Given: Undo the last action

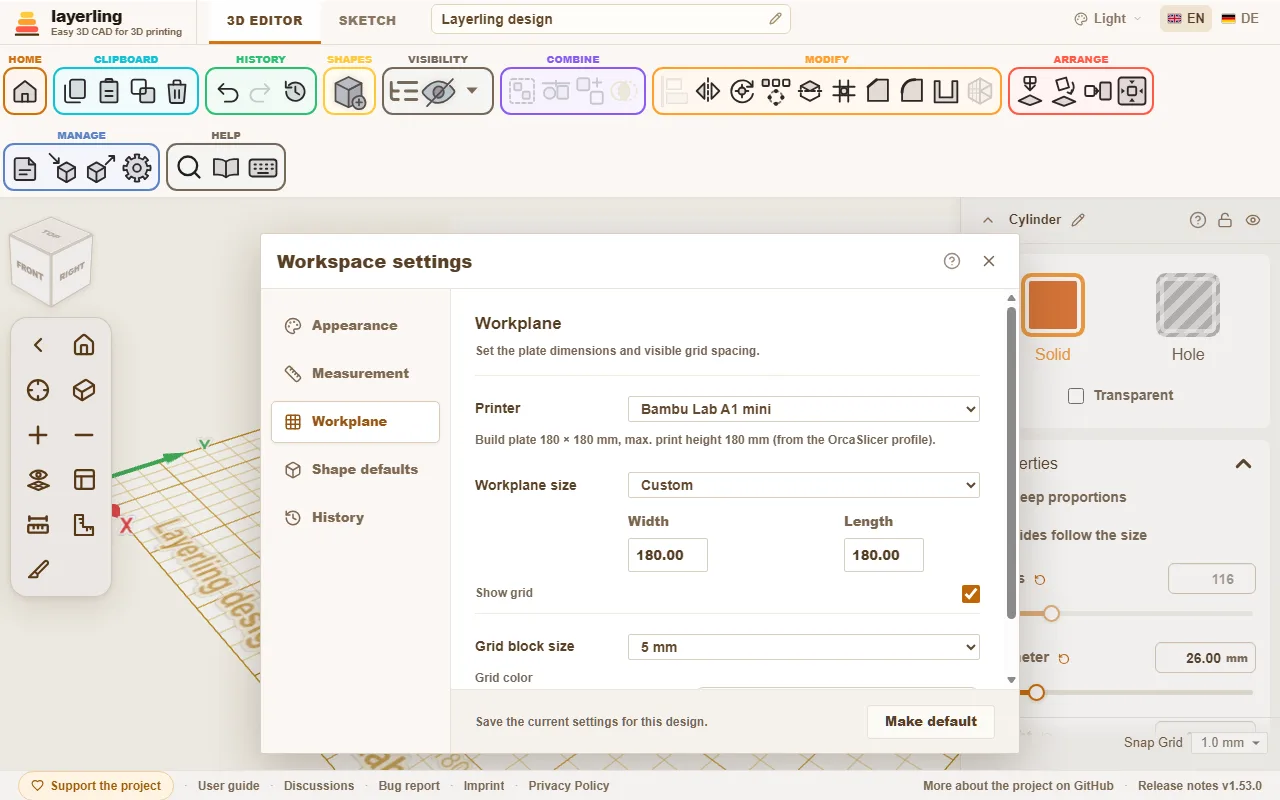Looking at the screenshot, I should tap(227, 92).
